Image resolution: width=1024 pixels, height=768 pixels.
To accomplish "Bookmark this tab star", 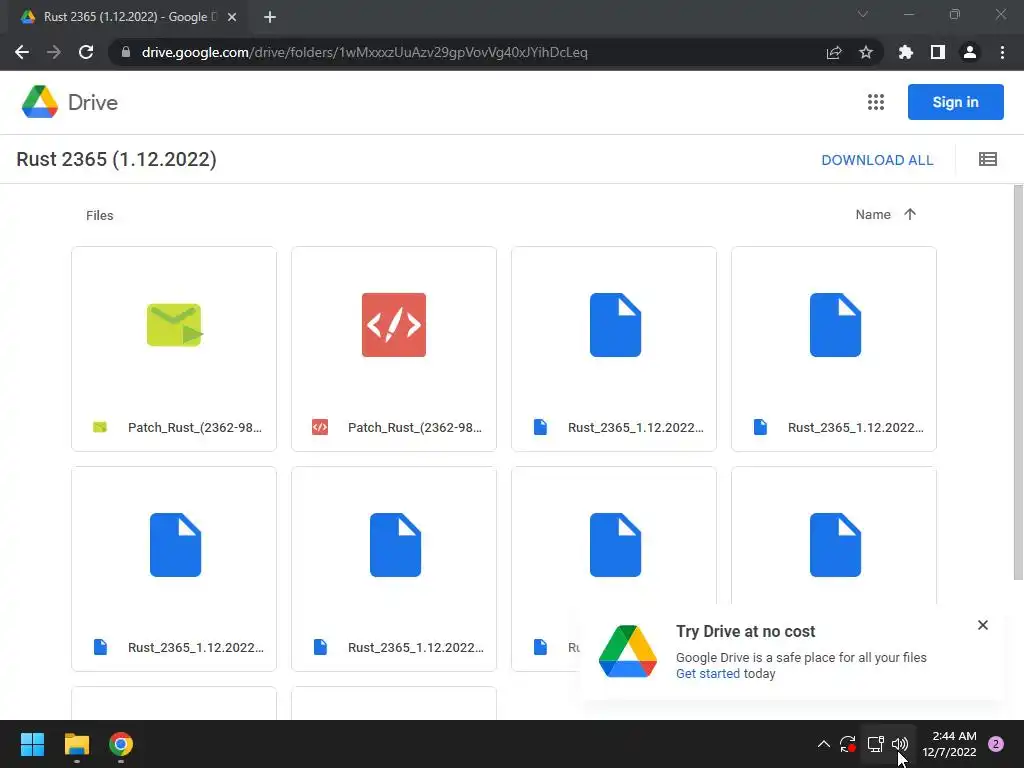I will [x=866, y=52].
